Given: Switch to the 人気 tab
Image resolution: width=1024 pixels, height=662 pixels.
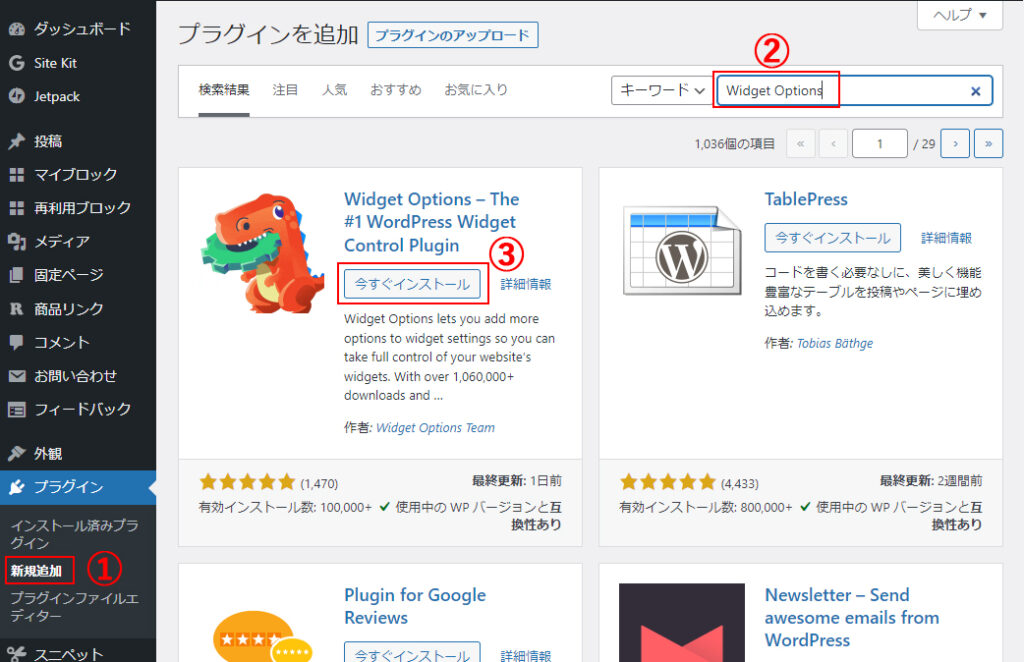Looking at the screenshot, I should (x=334, y=90).
